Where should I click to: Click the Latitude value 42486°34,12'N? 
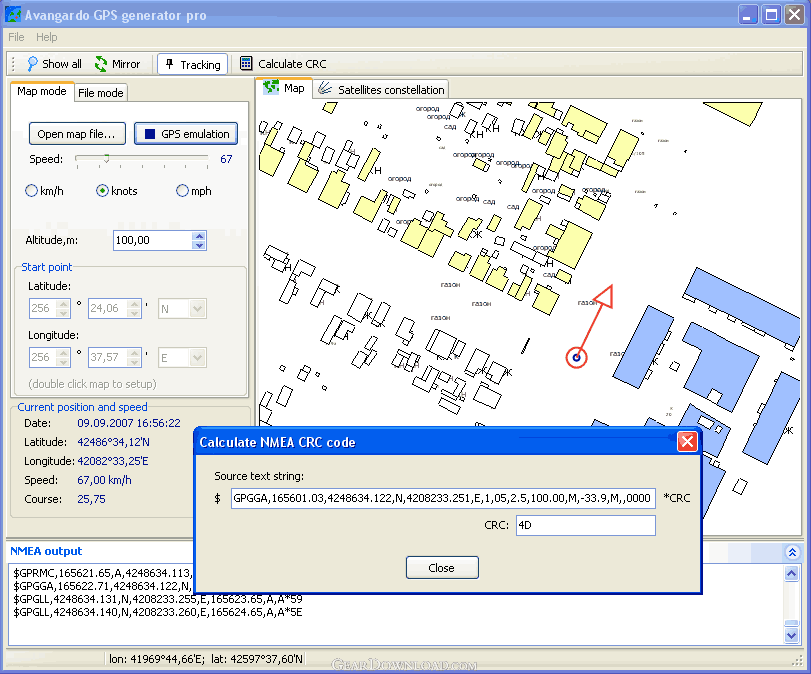coord(113,442)
